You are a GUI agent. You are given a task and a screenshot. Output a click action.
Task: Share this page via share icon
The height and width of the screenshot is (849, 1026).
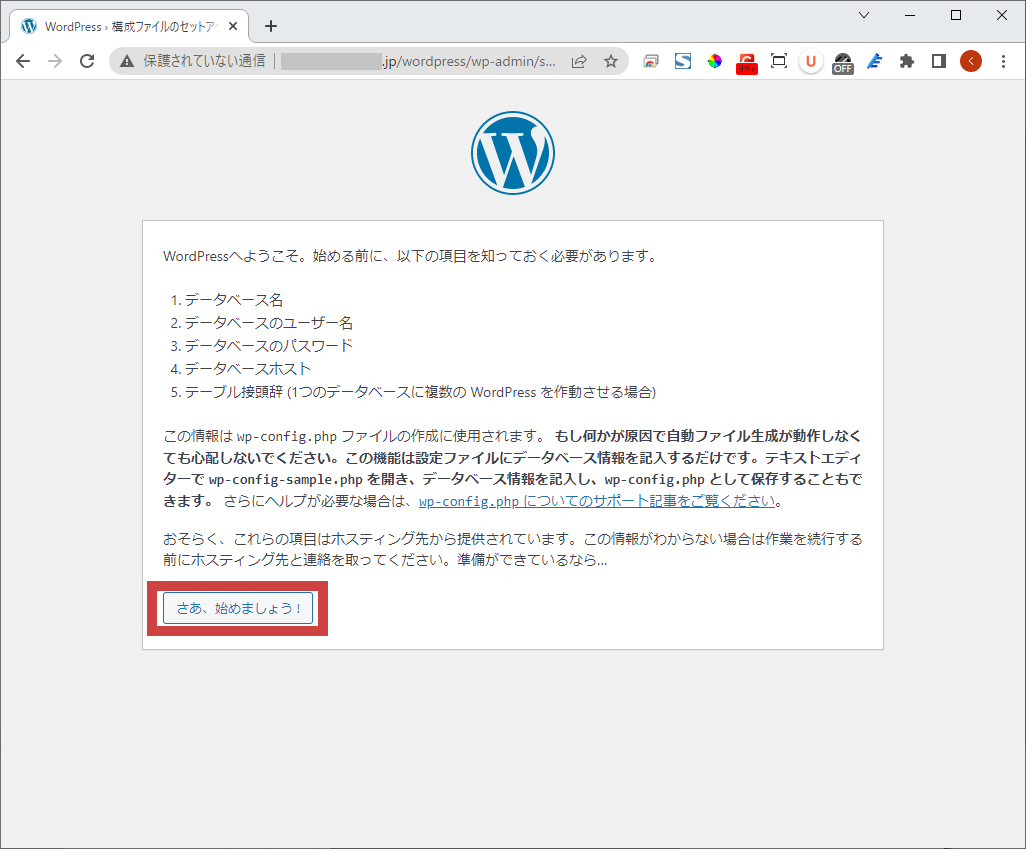pos(579,61)
